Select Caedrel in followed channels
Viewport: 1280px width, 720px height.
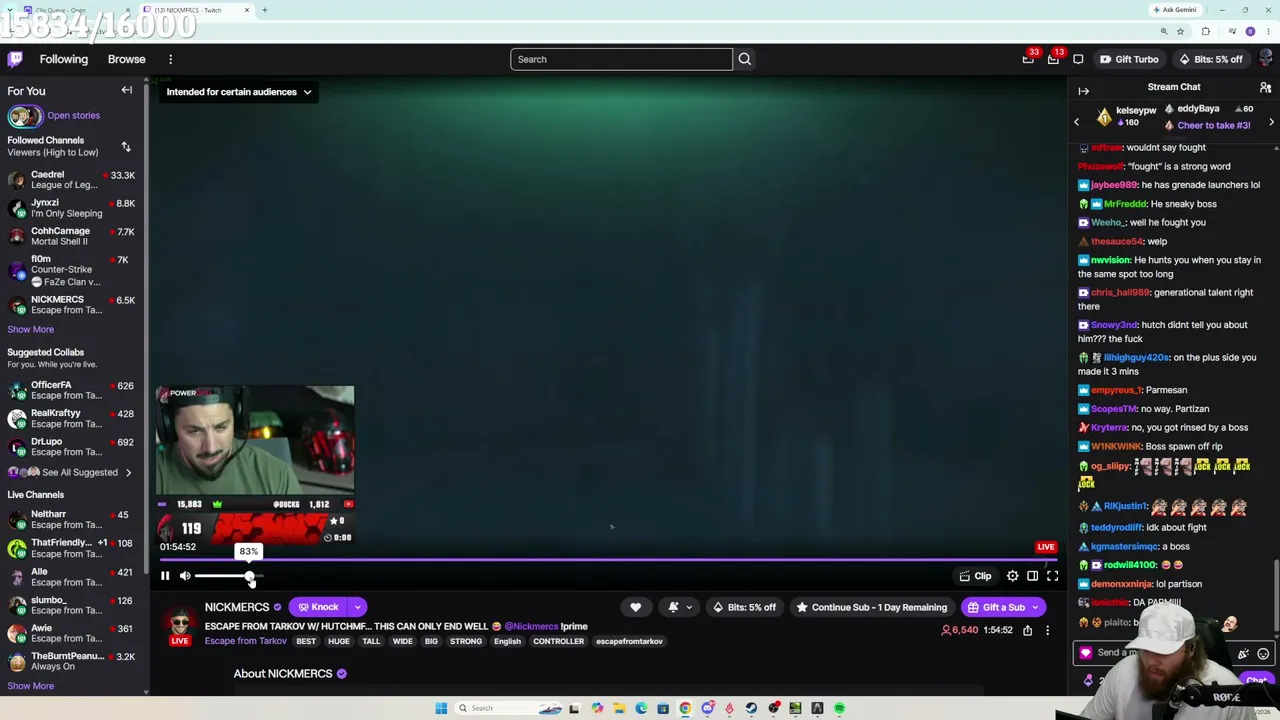[73, 180]
